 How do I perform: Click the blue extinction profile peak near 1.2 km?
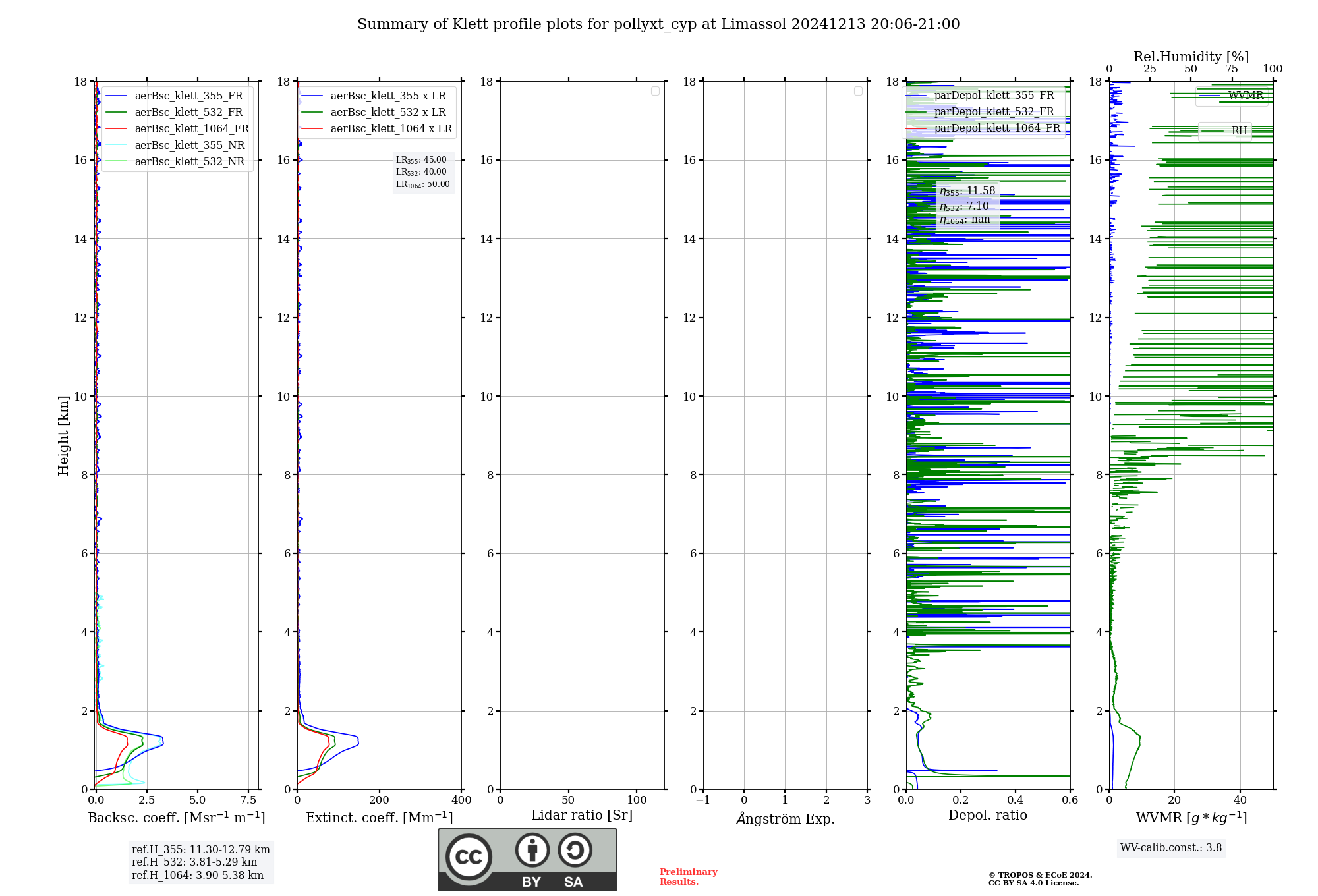click(x=357, y=741)
